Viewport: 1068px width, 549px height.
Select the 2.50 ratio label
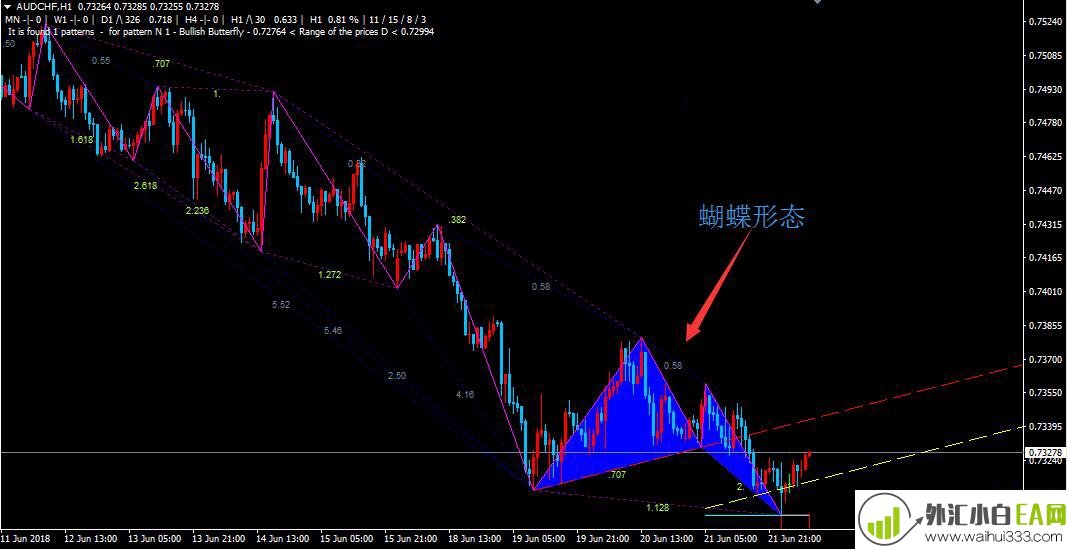397,376
